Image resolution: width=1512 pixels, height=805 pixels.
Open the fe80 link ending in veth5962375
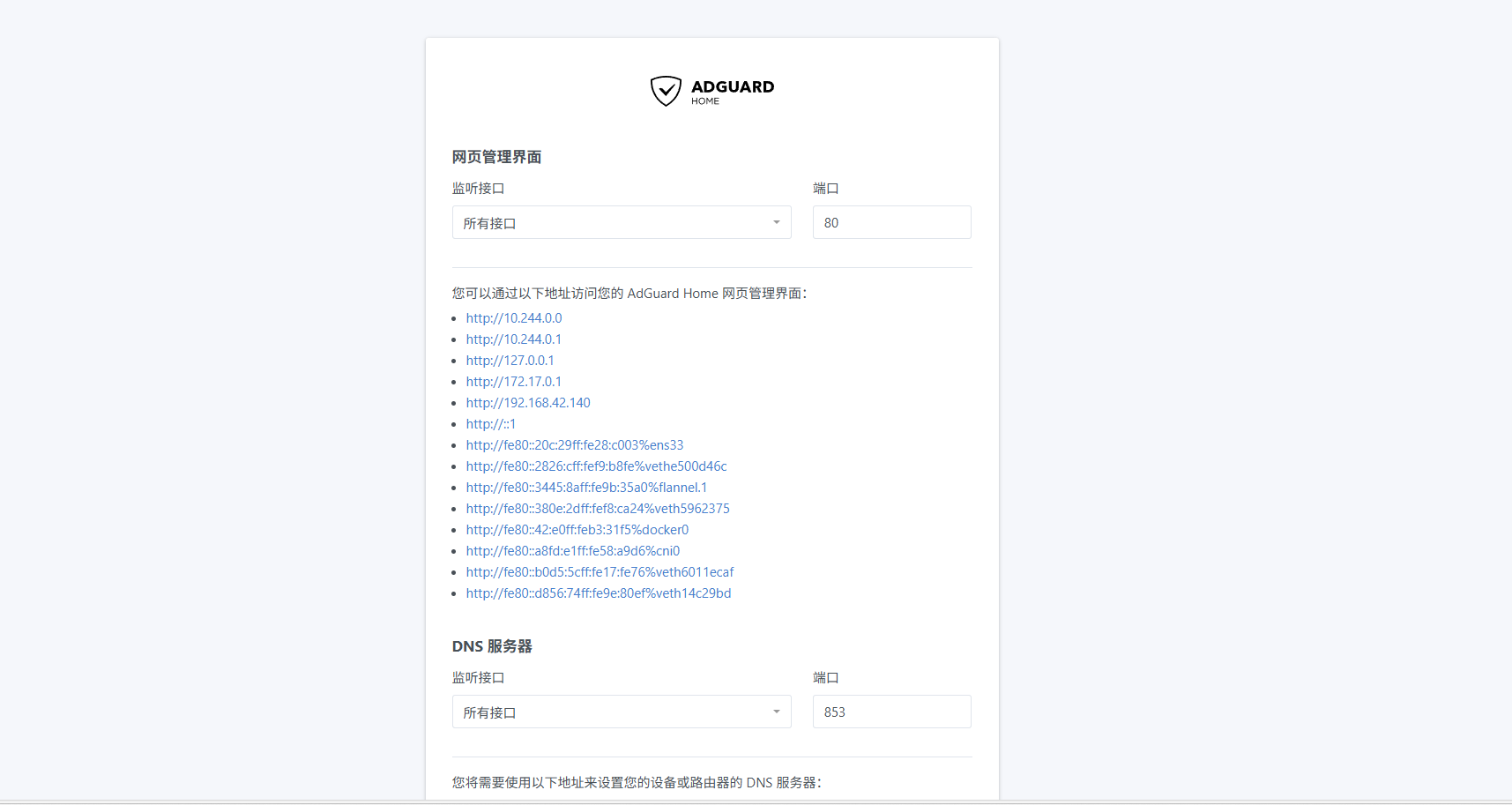click(x=598, y=509)
